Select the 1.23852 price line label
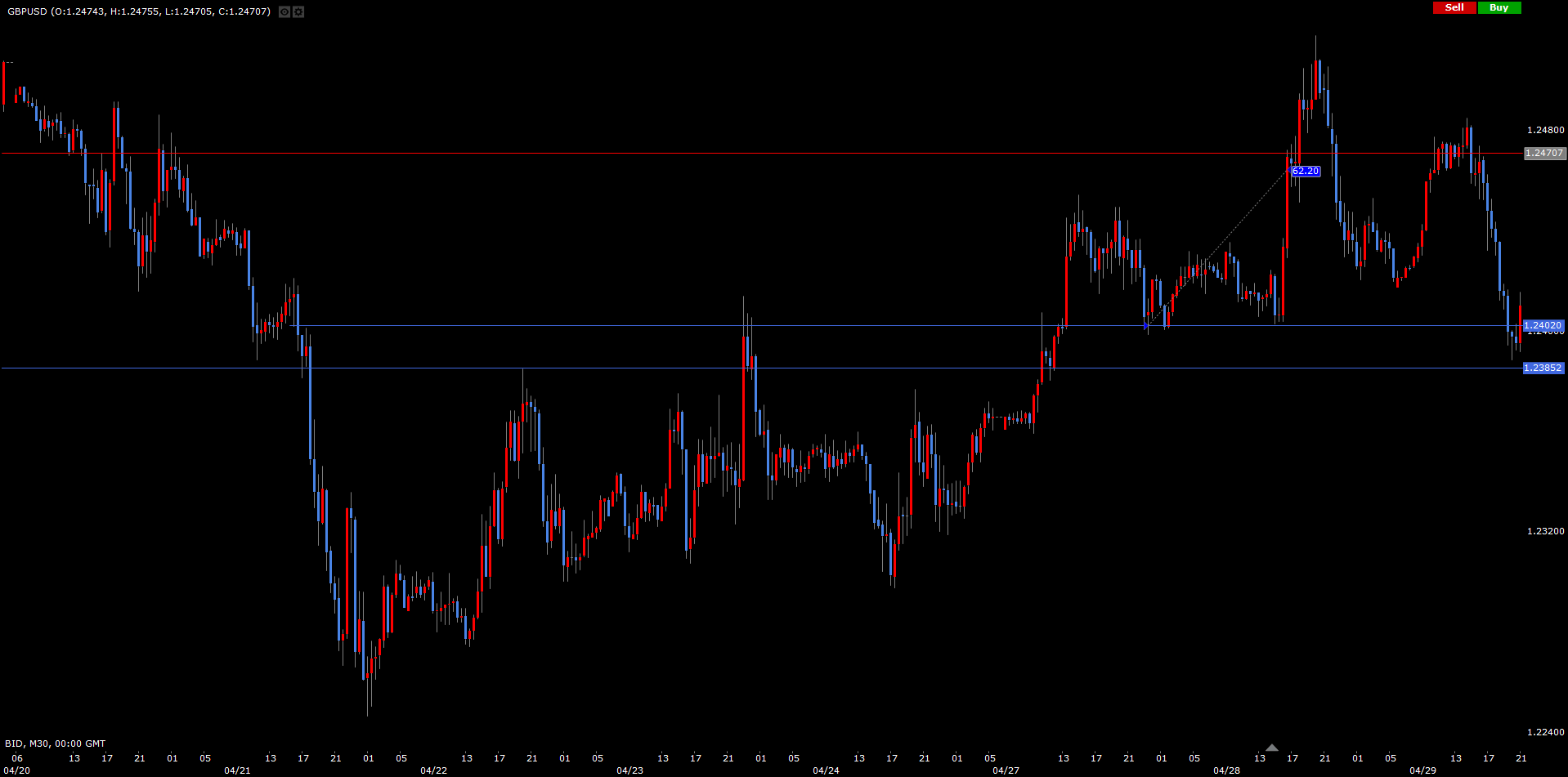The width and height of the screenshot is (1568, 777). click(x=1543, y=368)
